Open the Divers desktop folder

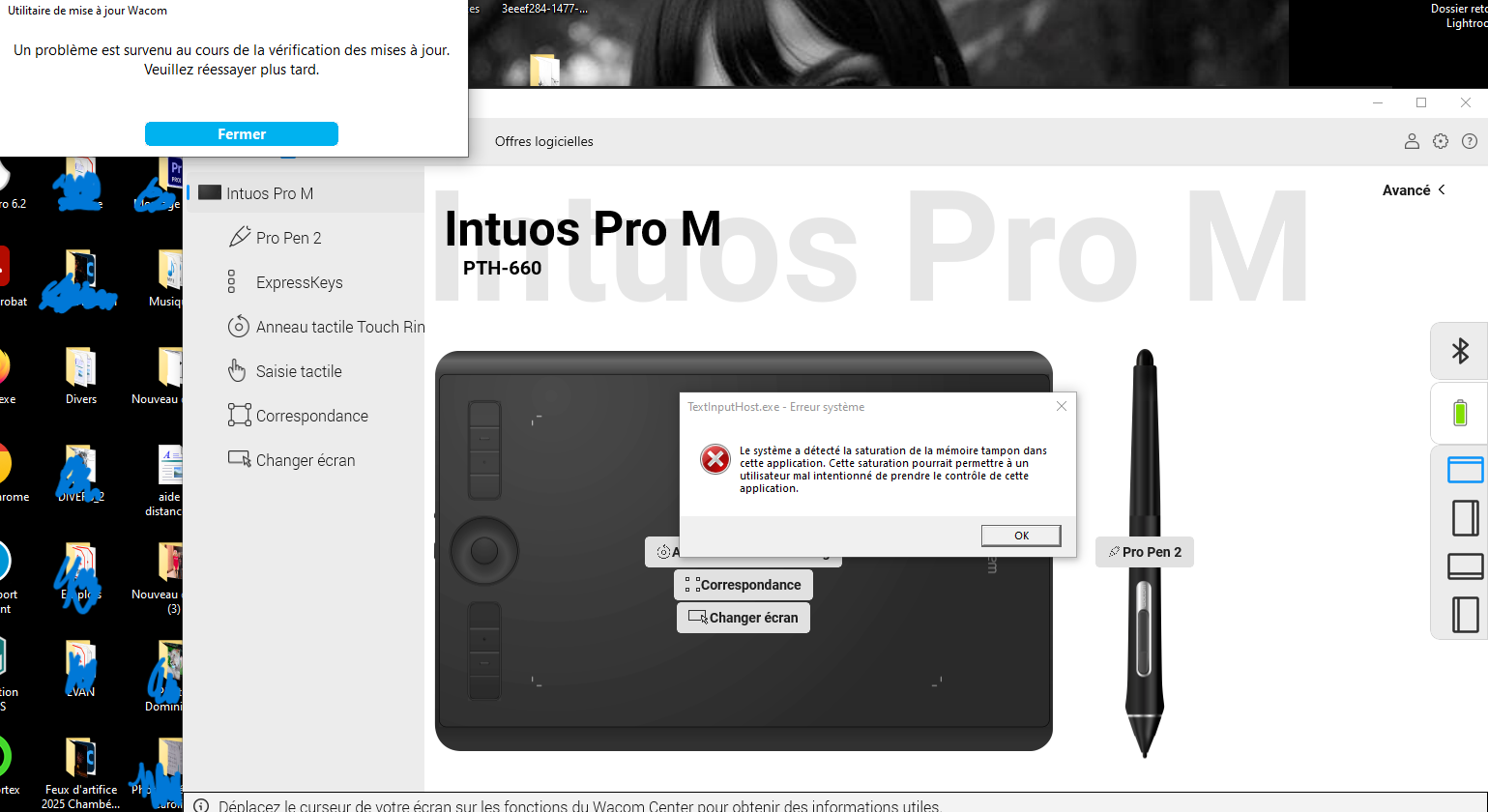click(x=81, y=377)
